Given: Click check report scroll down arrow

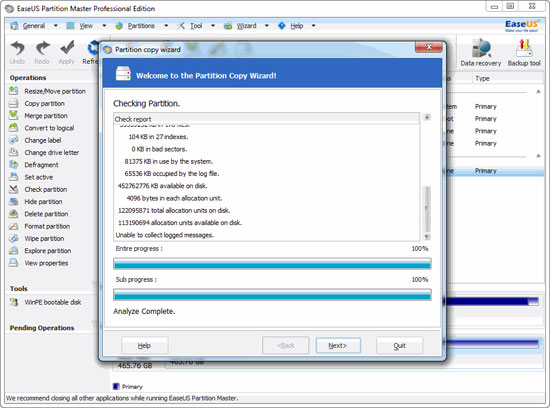Looking at the screenshot, I should coord(427,237).
